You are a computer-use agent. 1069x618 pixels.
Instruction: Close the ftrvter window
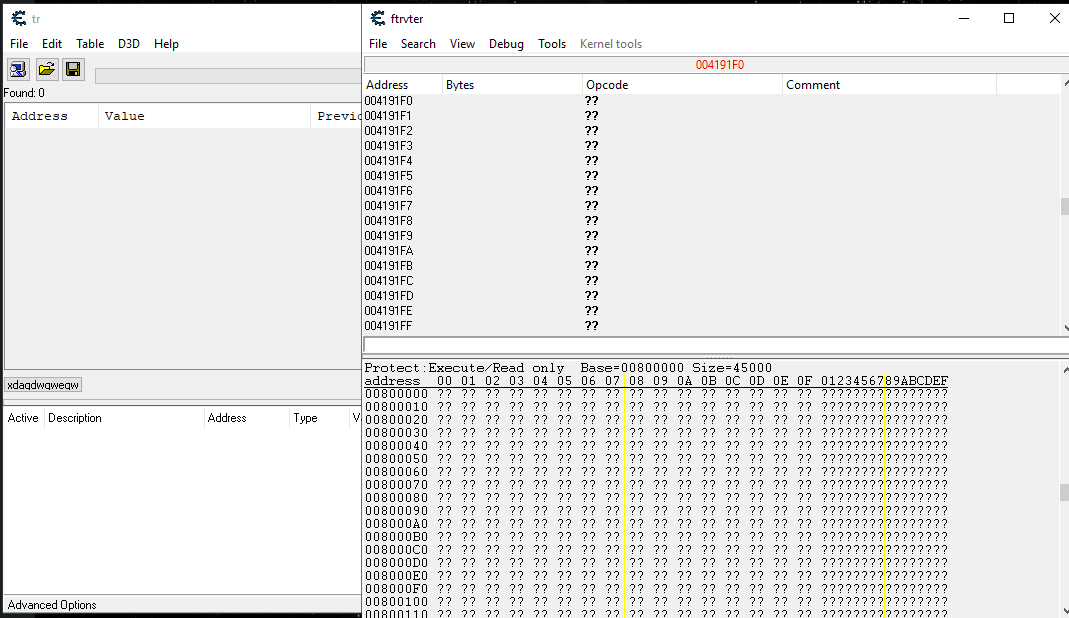click(x=1054, y=18)
